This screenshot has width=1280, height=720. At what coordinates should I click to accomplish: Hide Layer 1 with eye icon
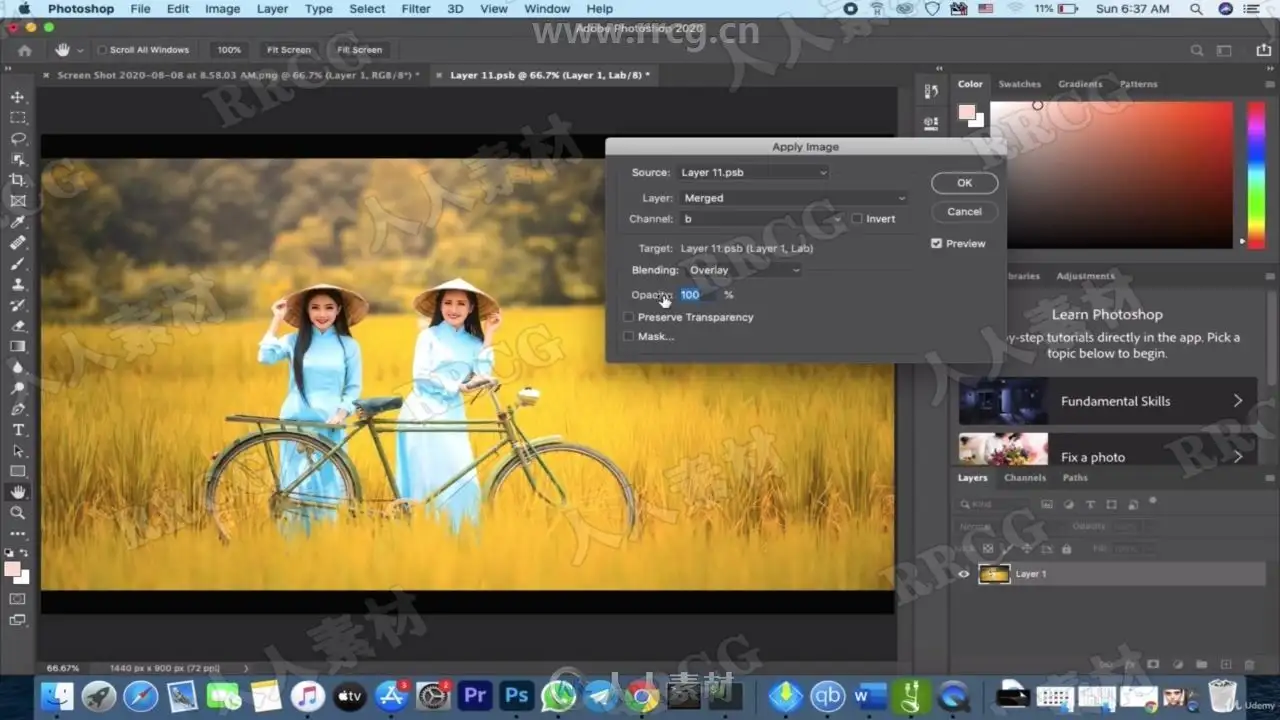click(964, 574)
